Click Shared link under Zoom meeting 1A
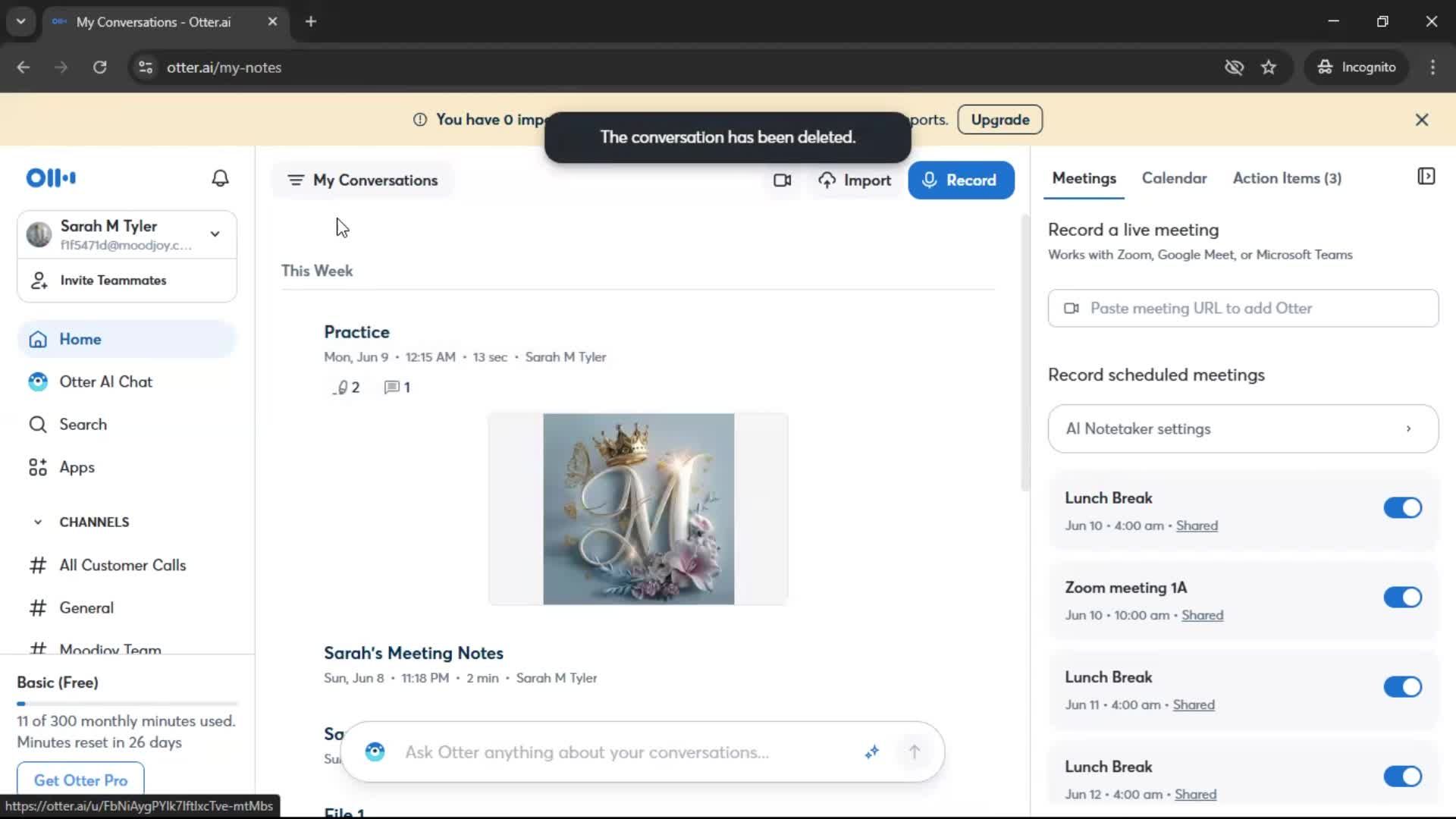The width and height of the screenshot is (1456, 819). (x=1202, y=615)
